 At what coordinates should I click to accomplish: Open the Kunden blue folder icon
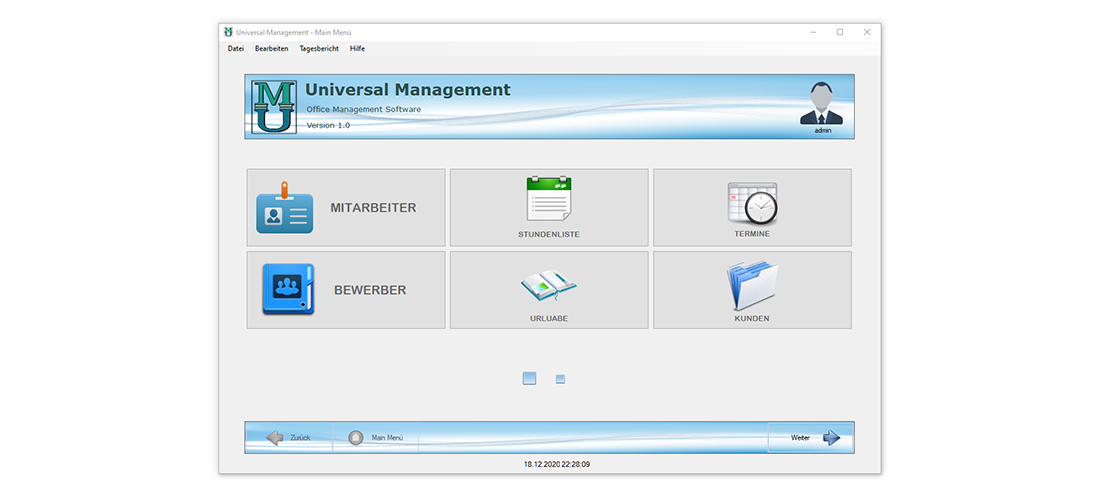[752, 285]
